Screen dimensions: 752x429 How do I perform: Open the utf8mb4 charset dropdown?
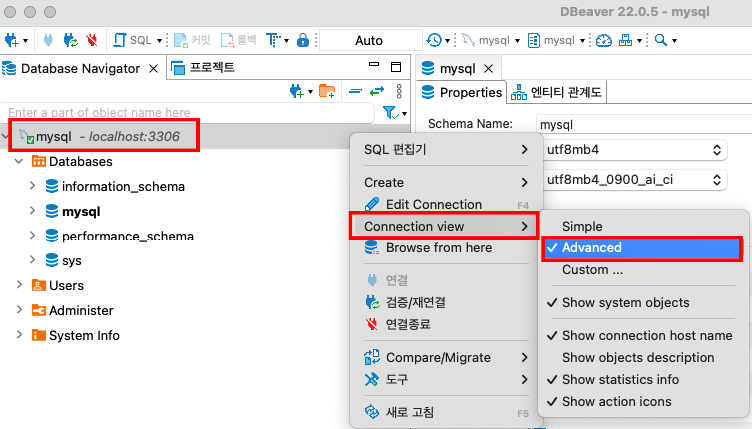635,150
